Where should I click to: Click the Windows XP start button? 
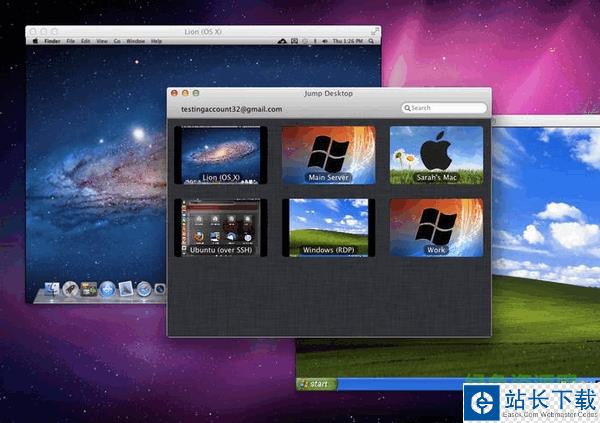coord(317,383)
